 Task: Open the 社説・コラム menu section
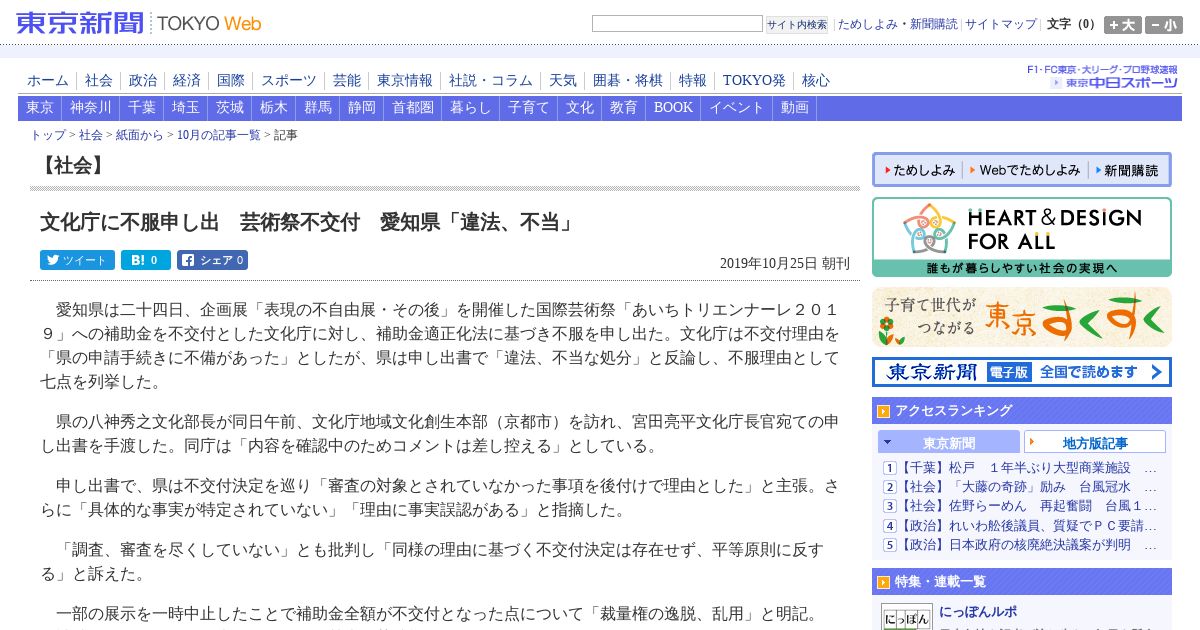click(491, 80)
